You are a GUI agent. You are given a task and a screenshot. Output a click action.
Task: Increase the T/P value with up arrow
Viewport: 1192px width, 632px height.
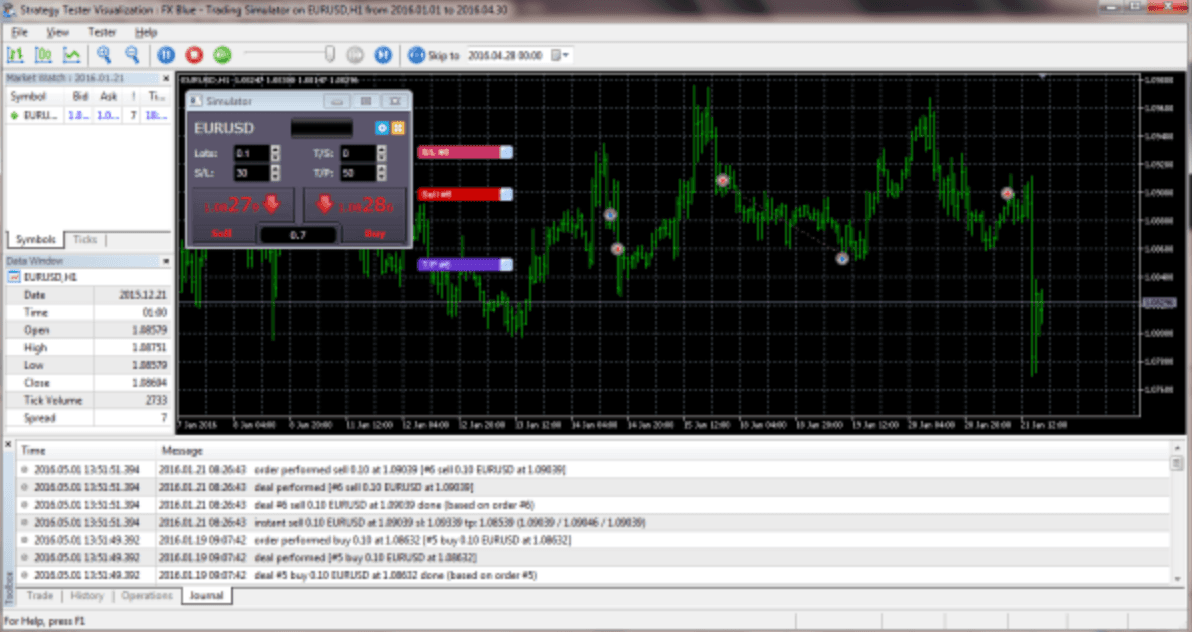[382, 169]
